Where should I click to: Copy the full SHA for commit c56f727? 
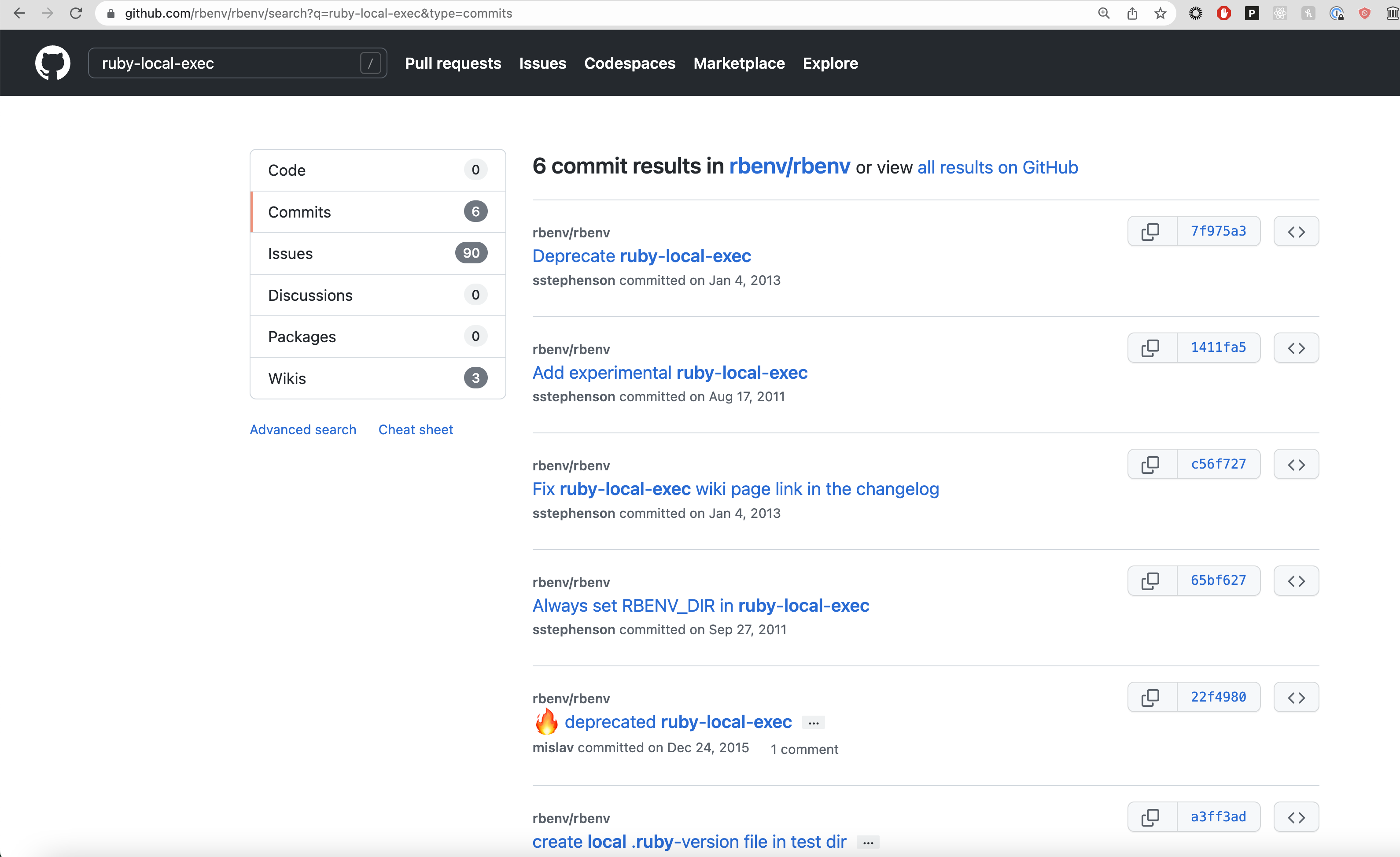pyautogui.click(x=1152, y=464)
